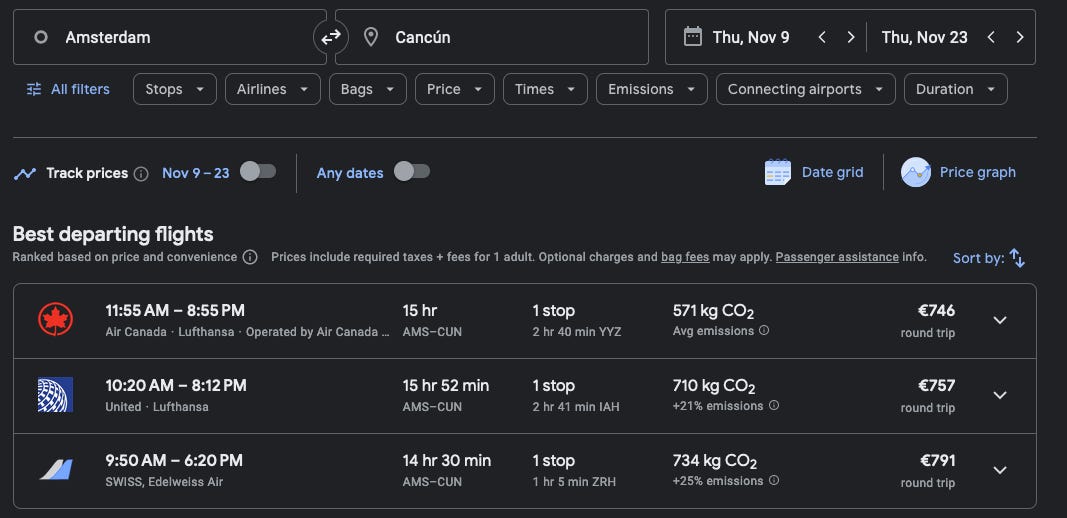Open All filters panel
The width and height of the screenshot is (1067, 518).
(x=68, y=89)
